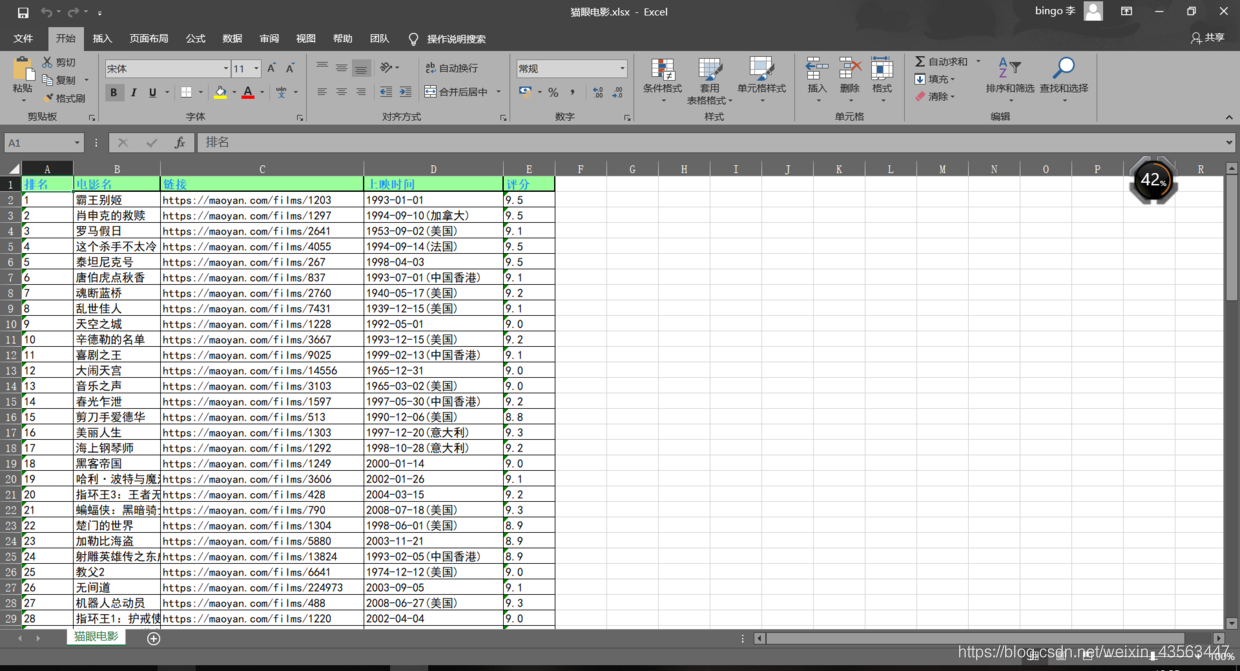This screenshot has height=671, width=1240.
Task: Switch to the 数据 (Data) tab
Action: (232, 39)
